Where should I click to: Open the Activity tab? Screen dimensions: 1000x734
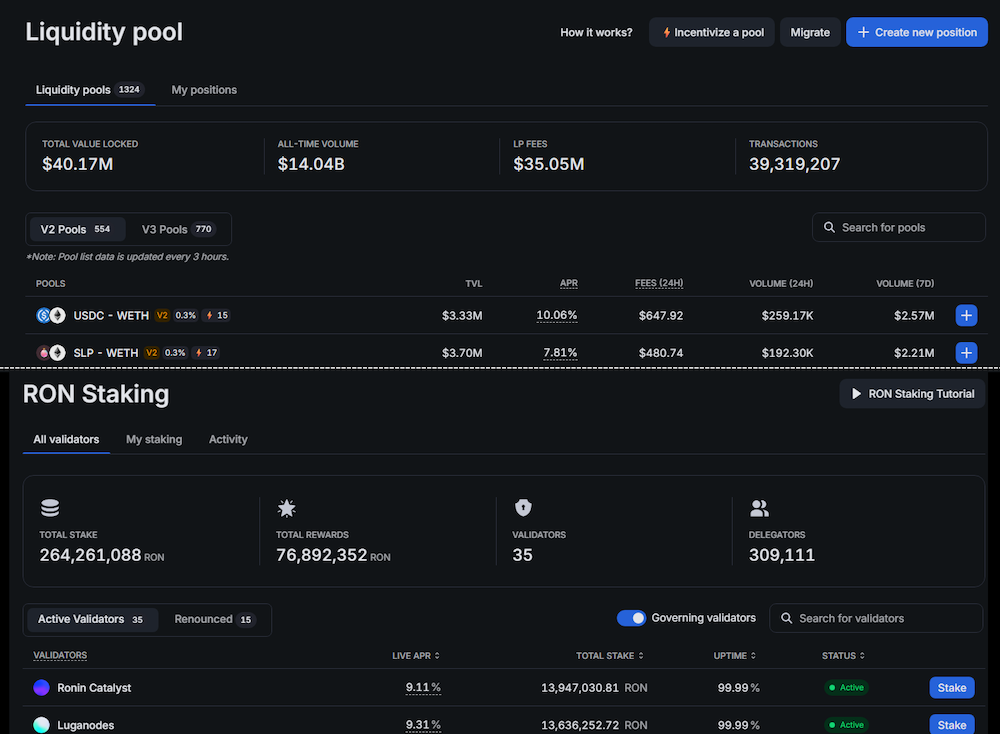pos(228,439)
